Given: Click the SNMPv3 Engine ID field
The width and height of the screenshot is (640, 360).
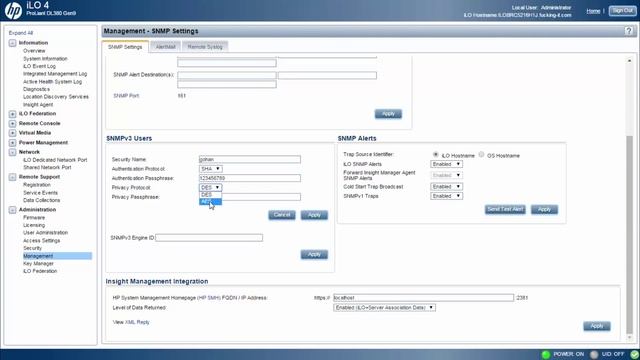Looking at the screenshot, I should coord(209,238).
